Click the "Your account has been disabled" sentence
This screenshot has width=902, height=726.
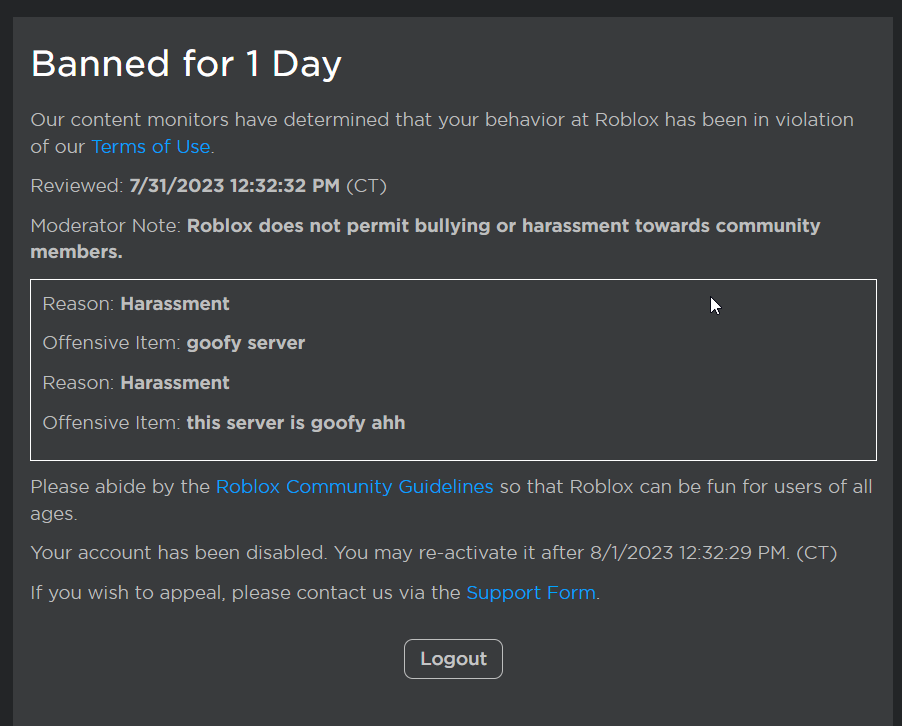(180, 552)
